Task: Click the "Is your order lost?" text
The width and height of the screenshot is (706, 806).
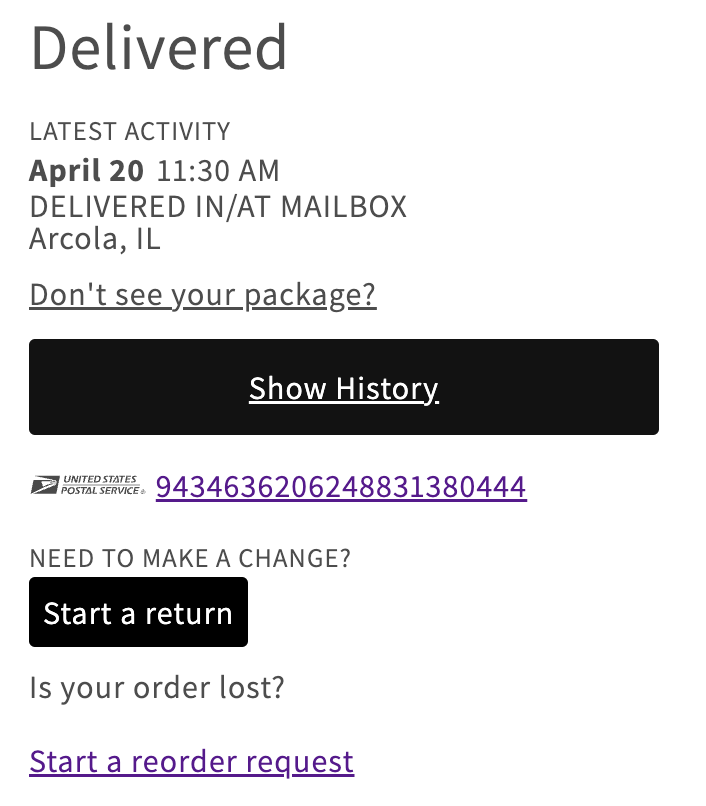Action: [x=158, y=687]
